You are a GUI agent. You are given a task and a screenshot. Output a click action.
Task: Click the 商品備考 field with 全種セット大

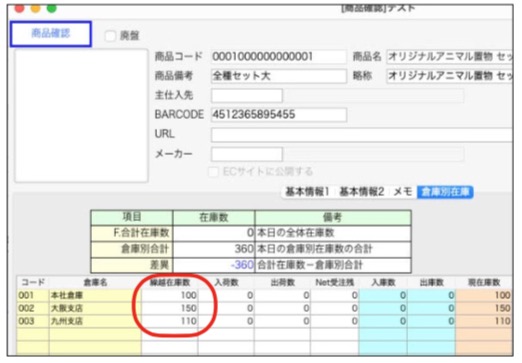click(x=279, y=76)
